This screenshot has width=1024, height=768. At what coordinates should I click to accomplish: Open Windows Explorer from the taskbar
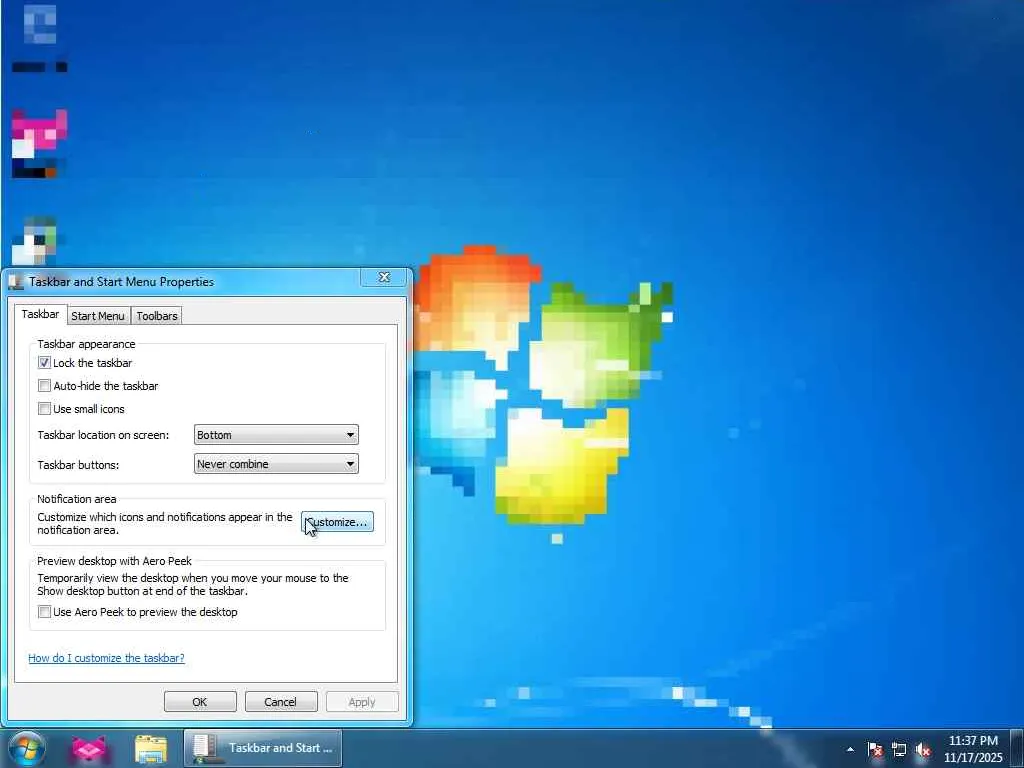point(151,748)
